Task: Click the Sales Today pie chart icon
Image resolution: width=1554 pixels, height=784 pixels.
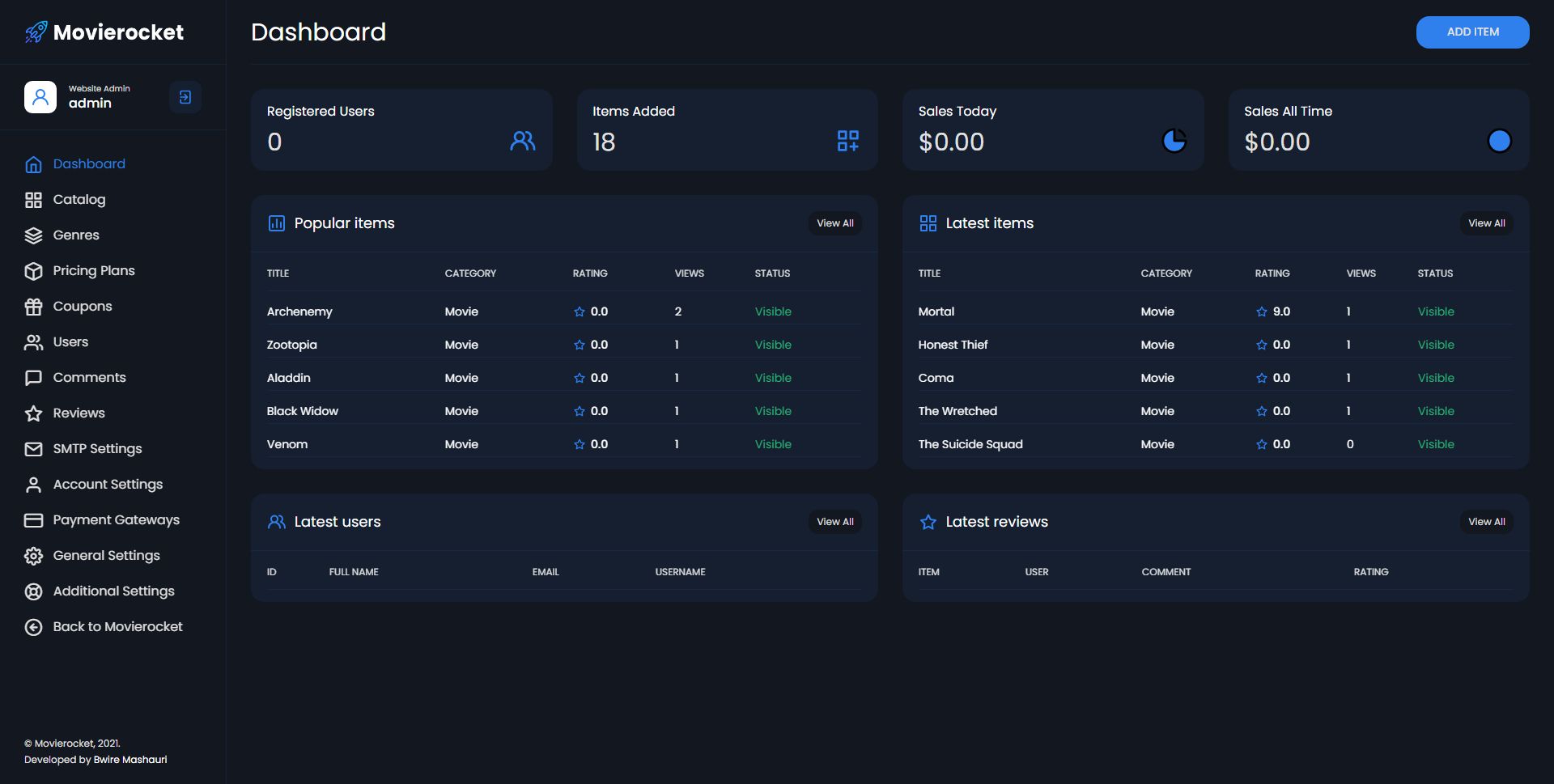Action: [1174, 141]
